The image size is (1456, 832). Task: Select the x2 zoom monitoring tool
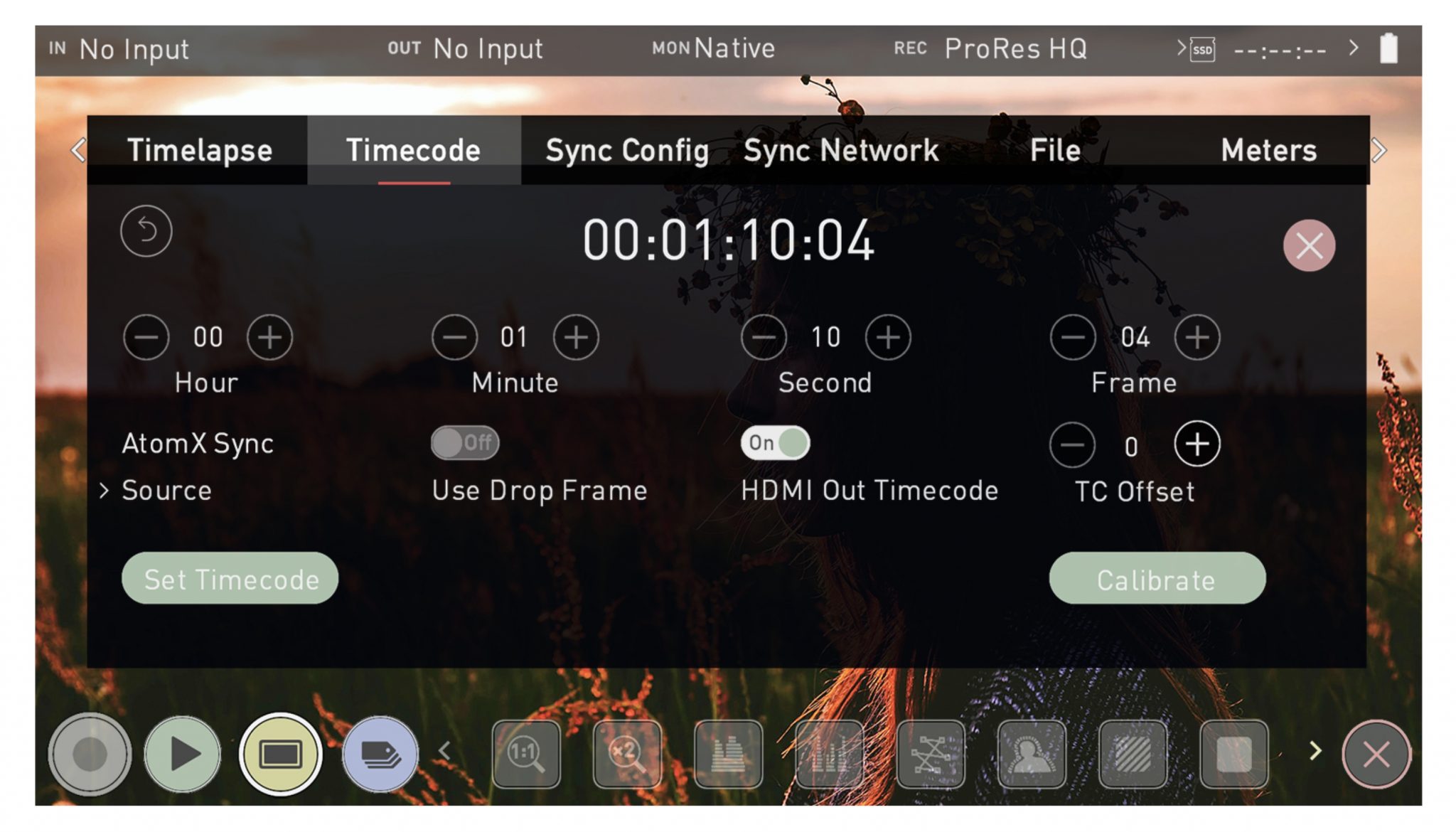(x=627, y=754)
